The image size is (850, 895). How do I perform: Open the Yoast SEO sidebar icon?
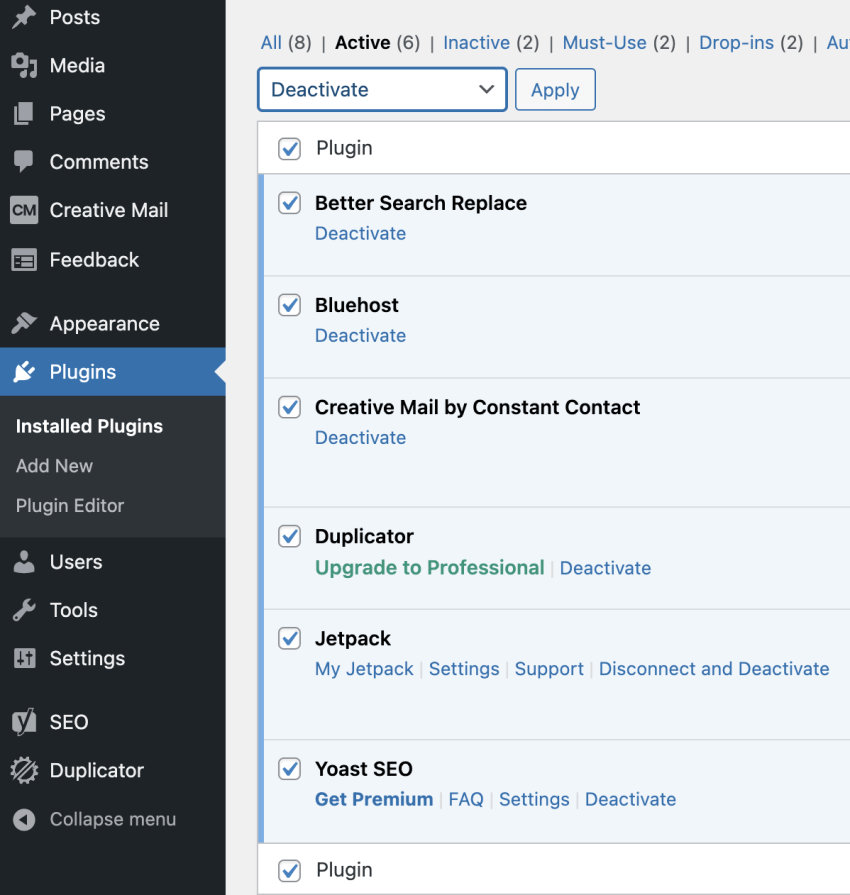(x=22, y=722)
